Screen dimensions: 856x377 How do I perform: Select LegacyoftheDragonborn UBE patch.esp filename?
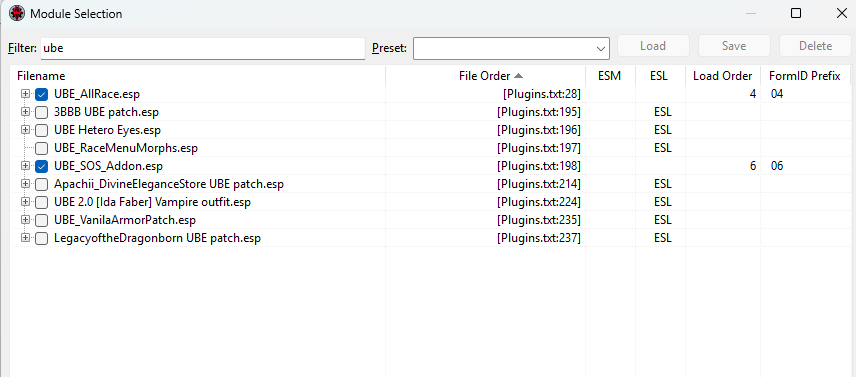tap(157, 238)
